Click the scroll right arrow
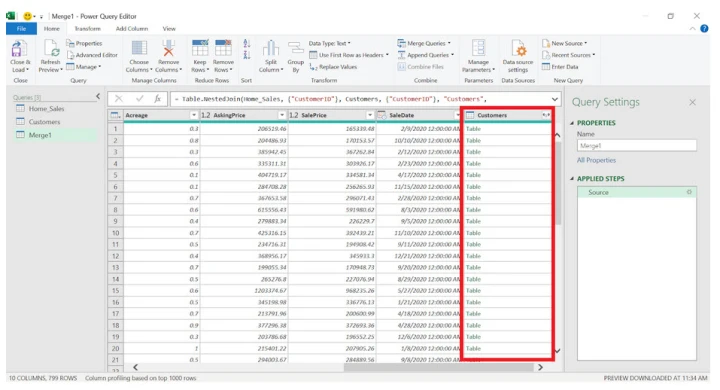The image size is (720, 390). click(x=540, y=367)
